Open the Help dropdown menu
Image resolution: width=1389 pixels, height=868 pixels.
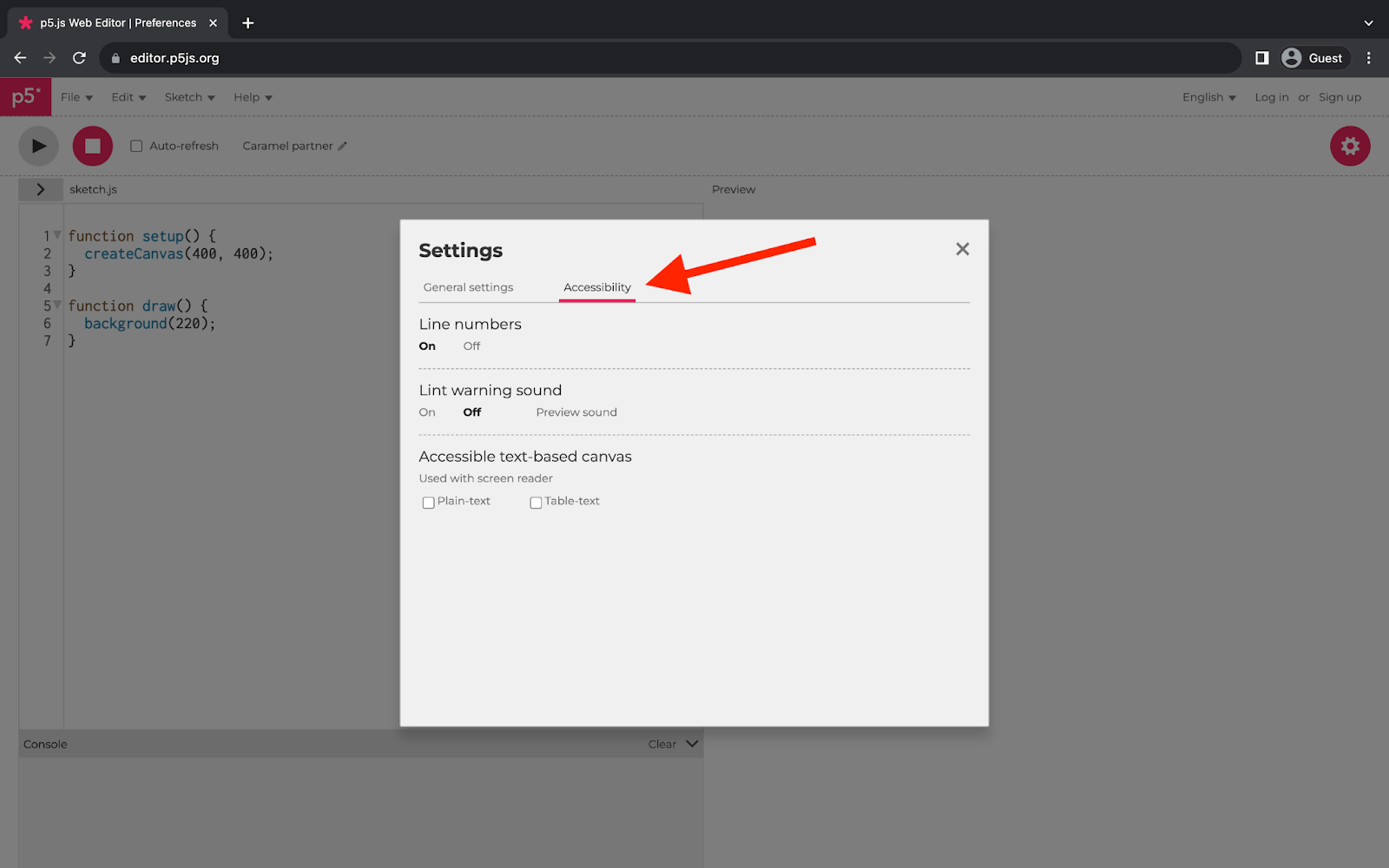click(x=252, y=97)
